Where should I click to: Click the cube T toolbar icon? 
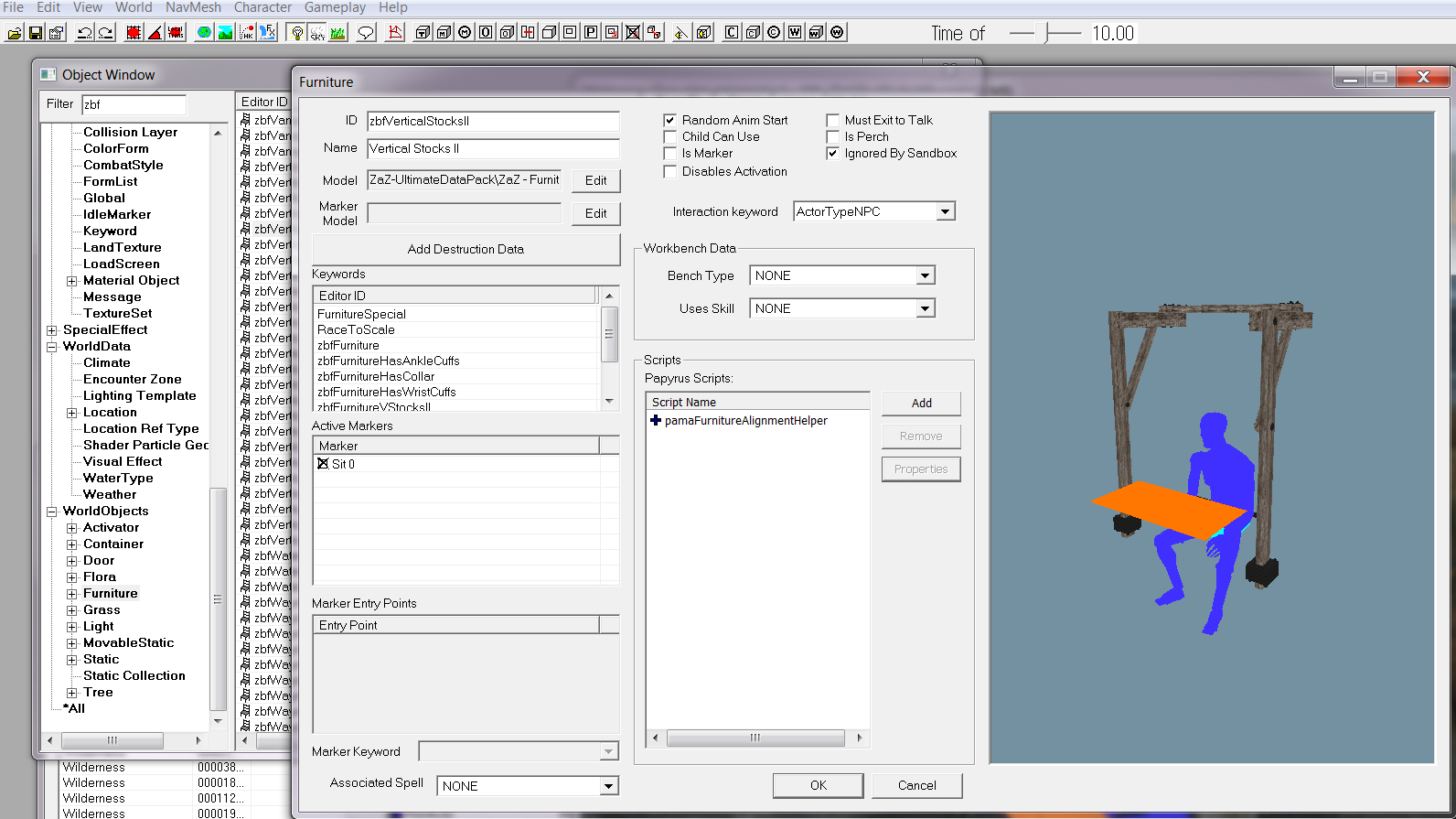[423, 33]
